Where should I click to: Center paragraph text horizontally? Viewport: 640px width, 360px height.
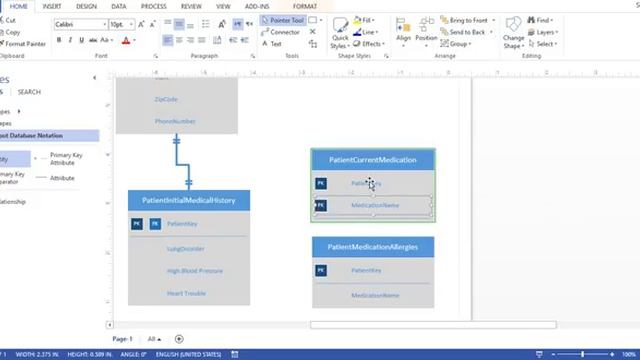pos(179,40)
